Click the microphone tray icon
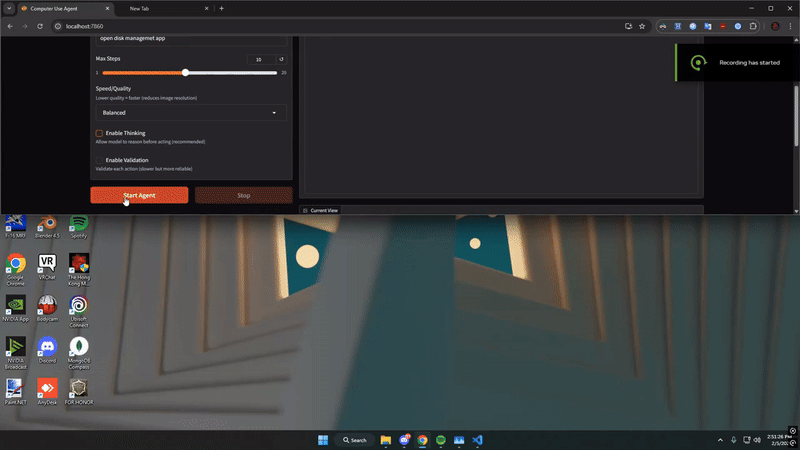 (x=734, y=440)
